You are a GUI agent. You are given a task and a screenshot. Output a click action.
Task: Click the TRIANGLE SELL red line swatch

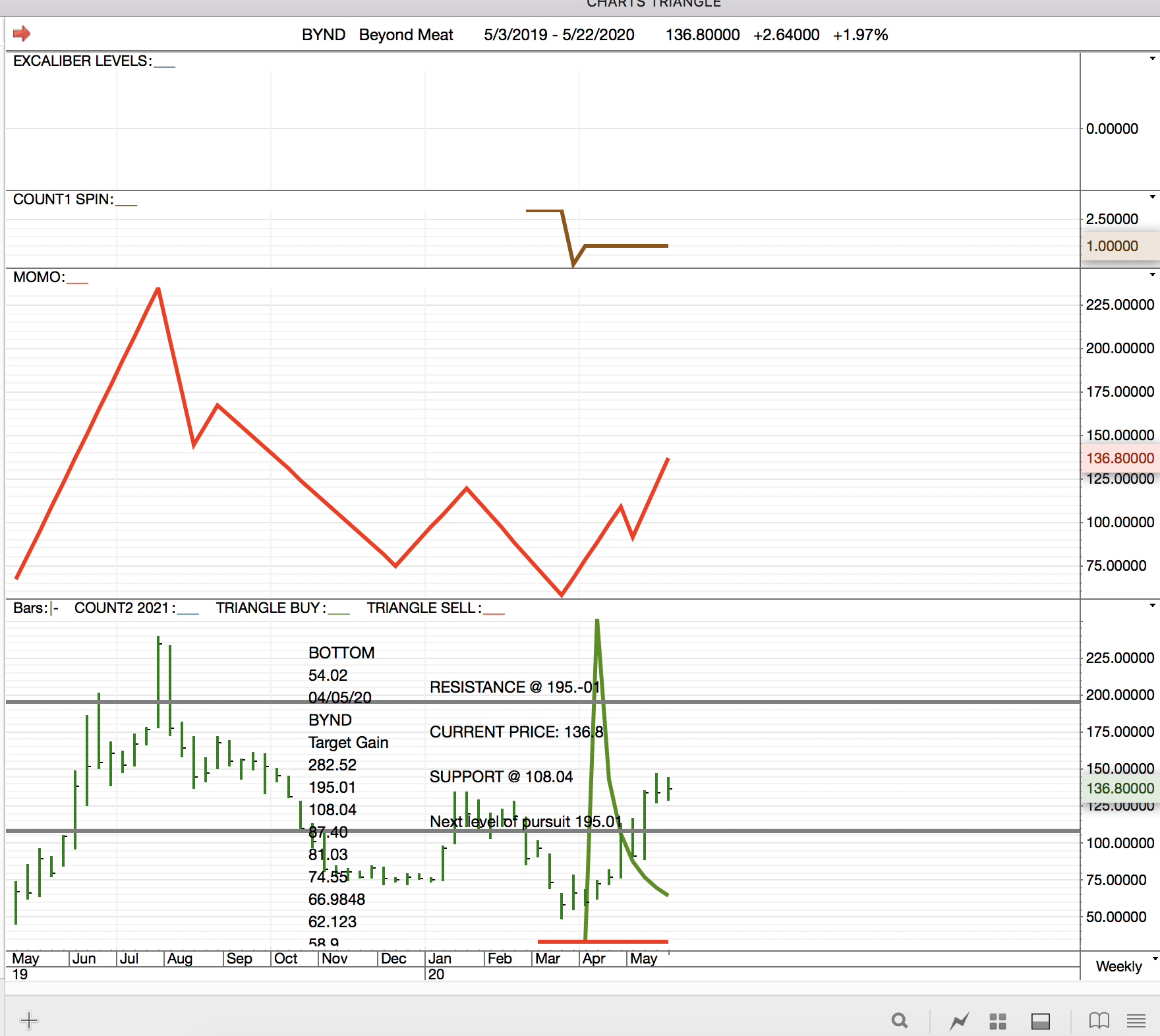[x=494, y=612]
